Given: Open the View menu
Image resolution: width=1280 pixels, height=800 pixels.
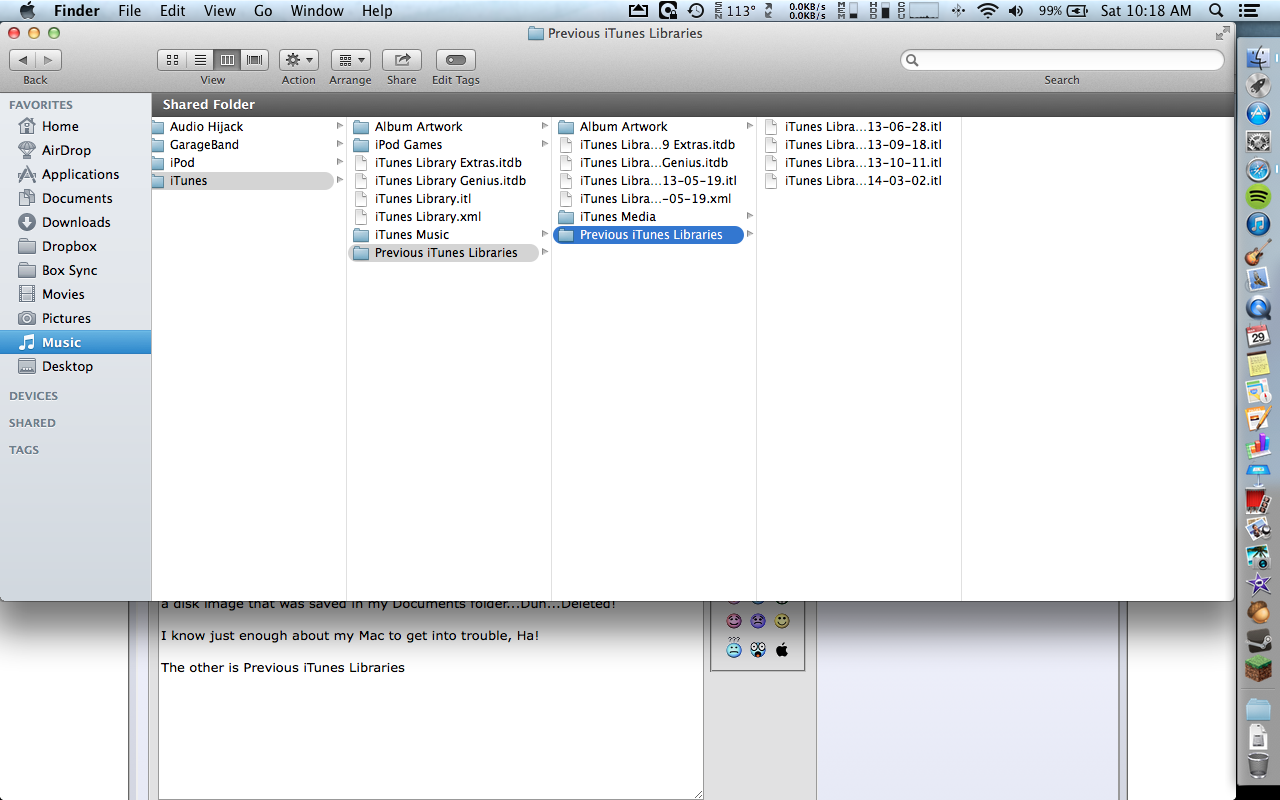Looking at the screenshot, I should tap(219, 11).
